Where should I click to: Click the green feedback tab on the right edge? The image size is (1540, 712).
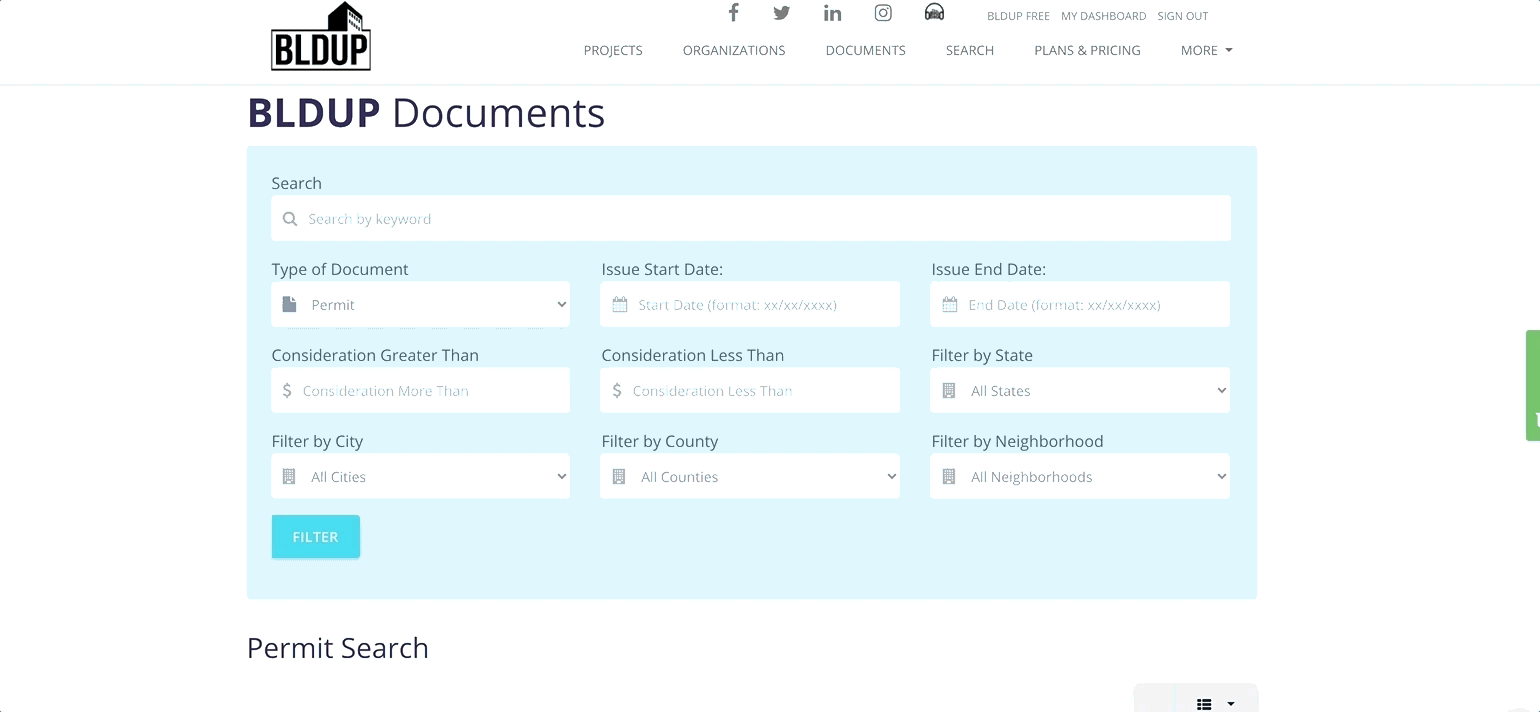[x=1533, y=385]
